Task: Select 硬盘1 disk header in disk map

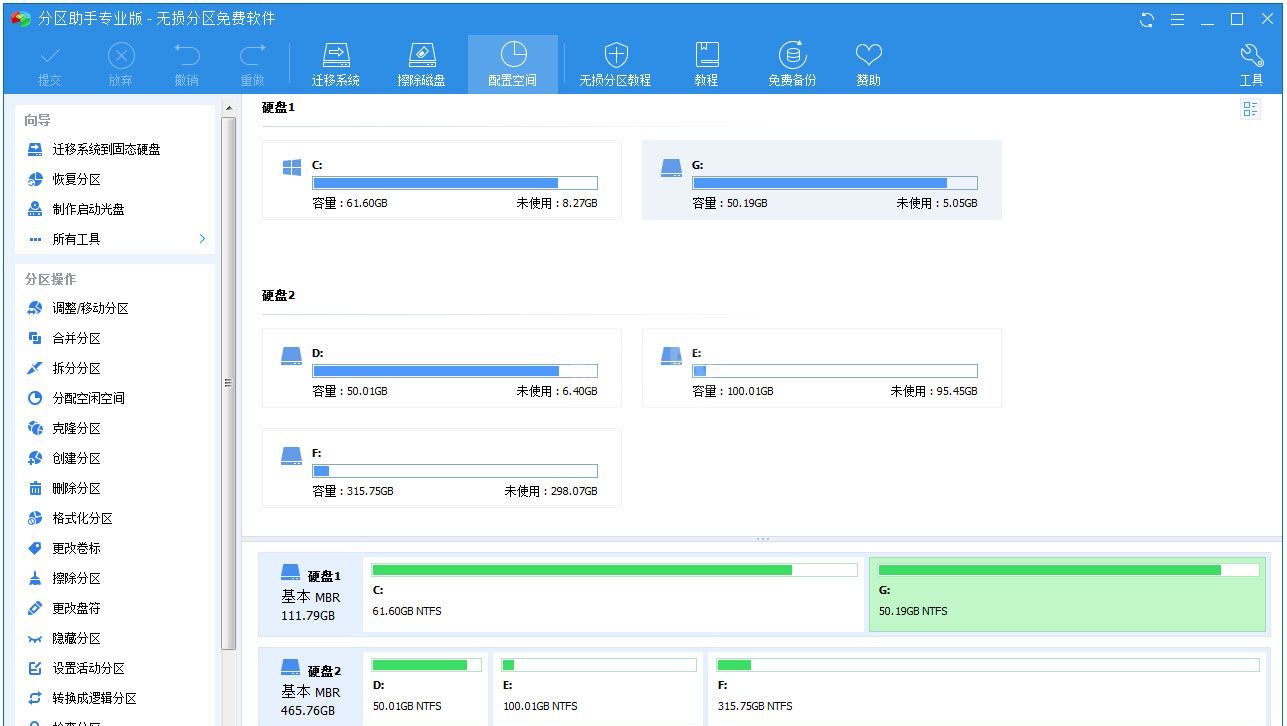Action: pos(310,596)
